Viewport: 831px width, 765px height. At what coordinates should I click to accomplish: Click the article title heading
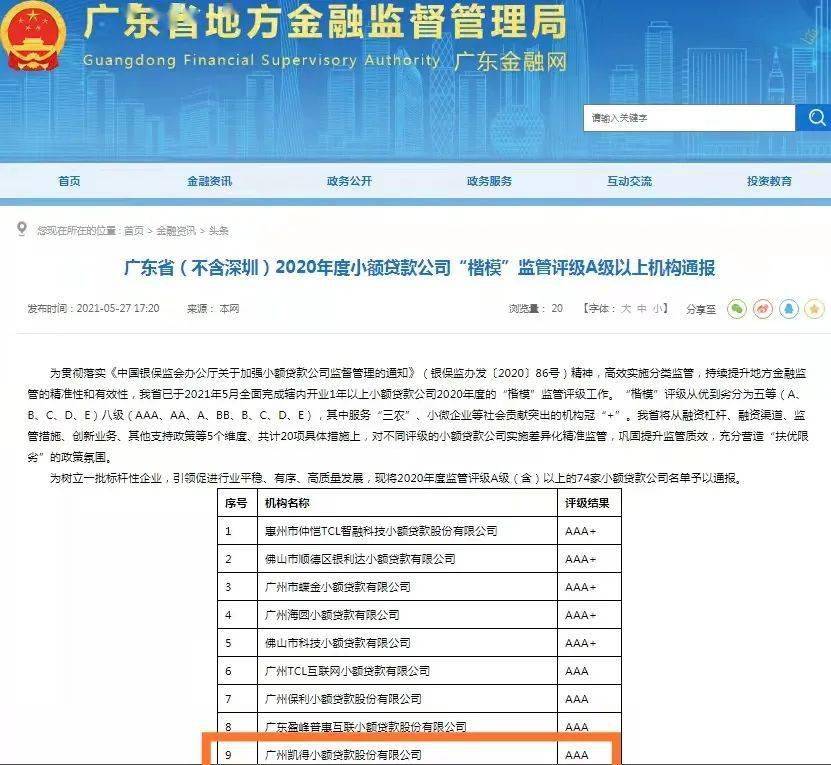point(419,268)
